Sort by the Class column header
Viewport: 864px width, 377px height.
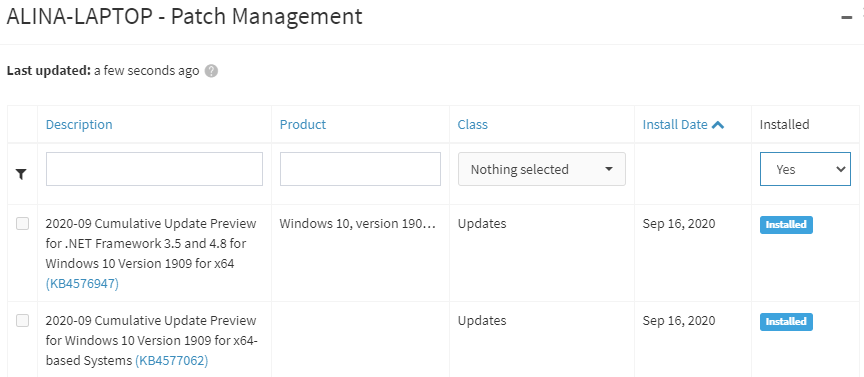[x=473, y=125]
